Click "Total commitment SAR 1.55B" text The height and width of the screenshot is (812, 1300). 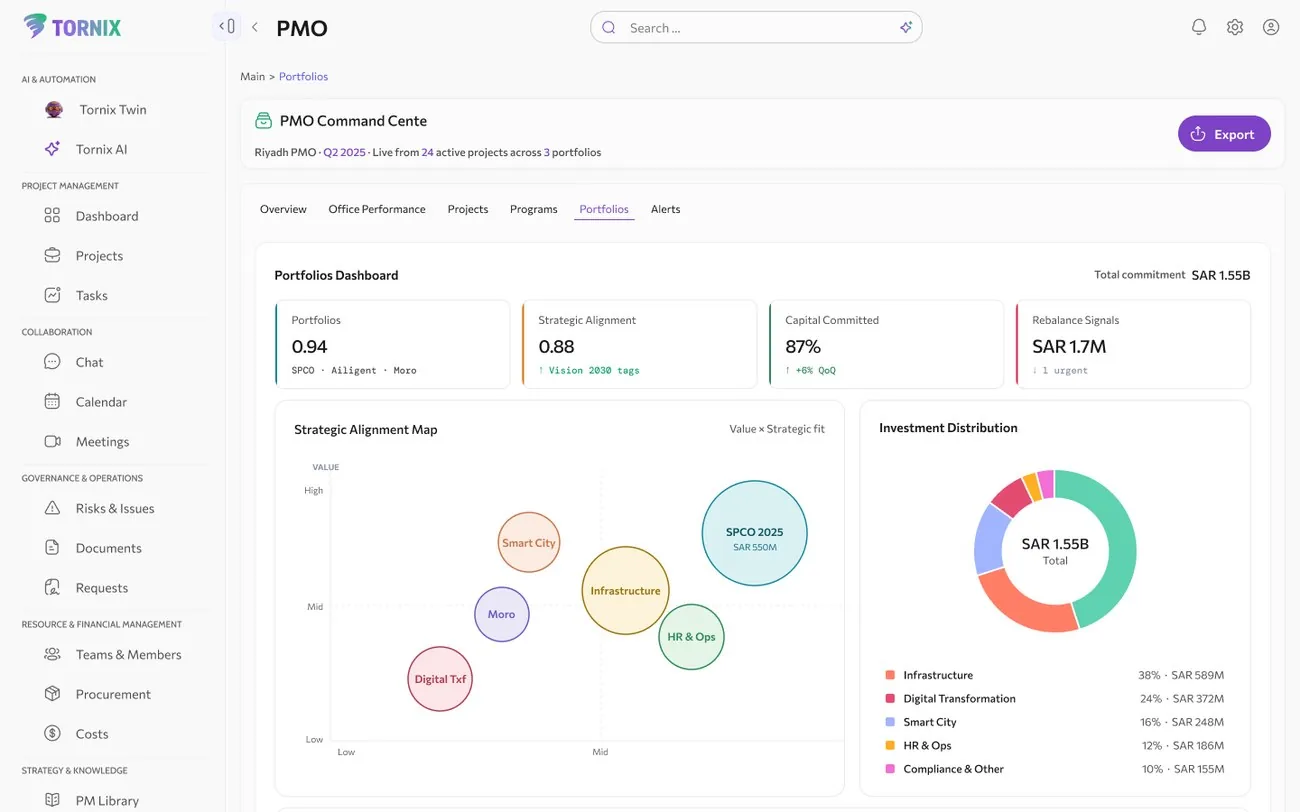1172,275
